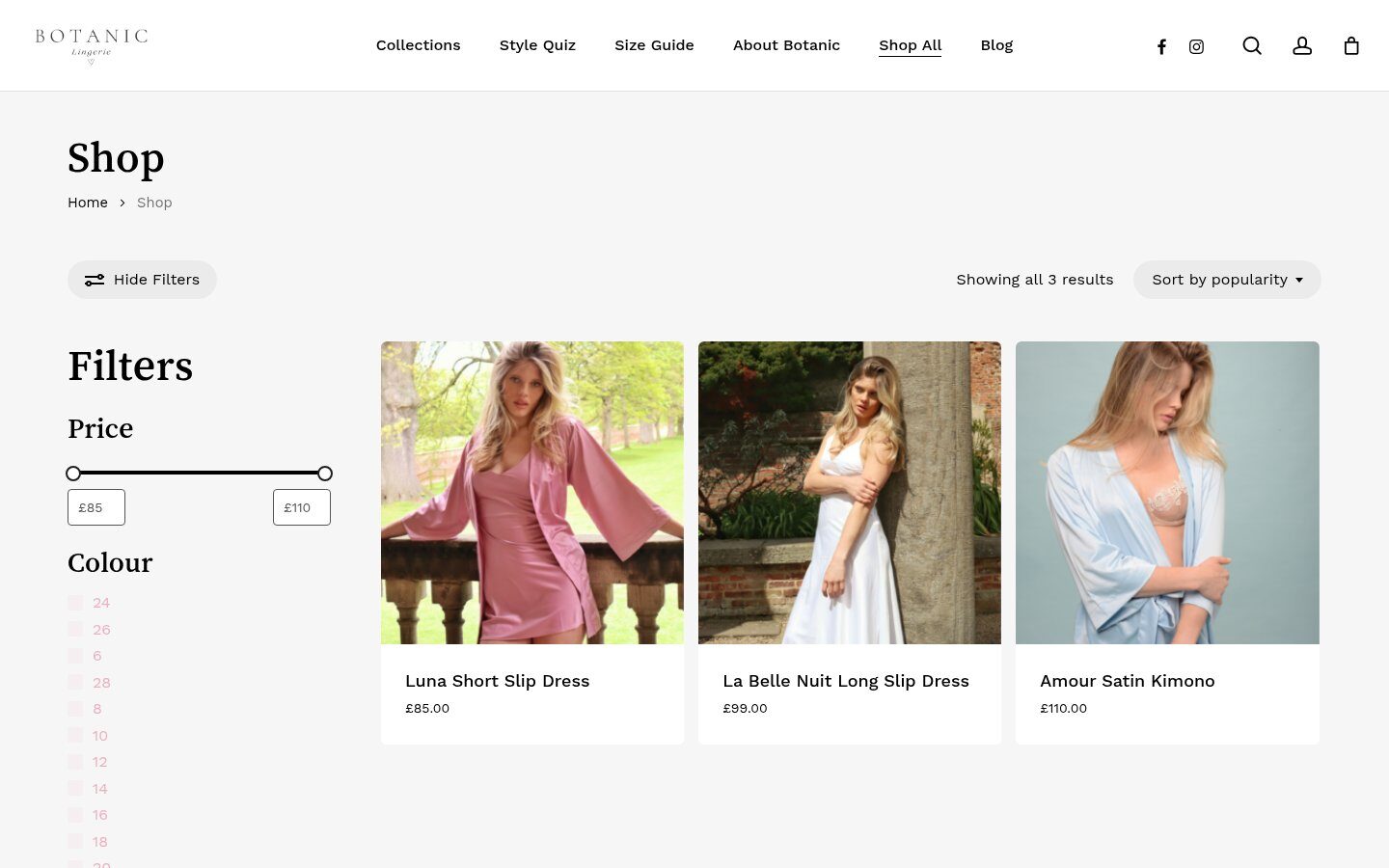The height and width of the screenshot is (868, 1389).
Task: Click the Hide Filters button
Action: [x=142, y=280]
